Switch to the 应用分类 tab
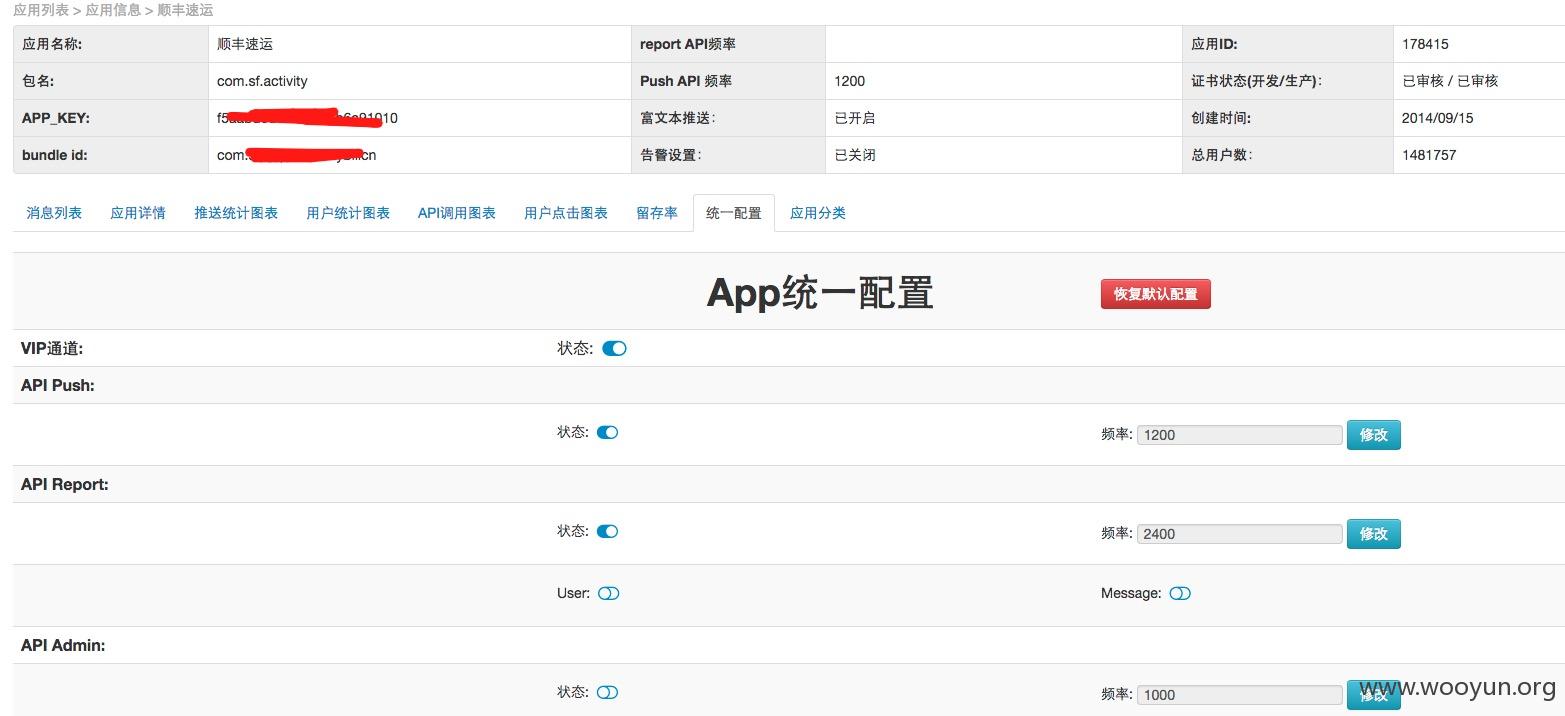1565x716 pixels. pos(818,213)
